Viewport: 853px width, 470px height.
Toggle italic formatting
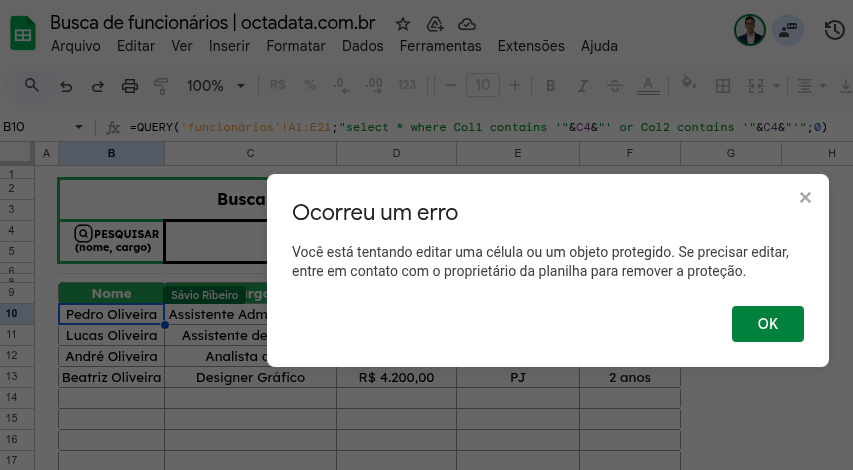(583, 86)
